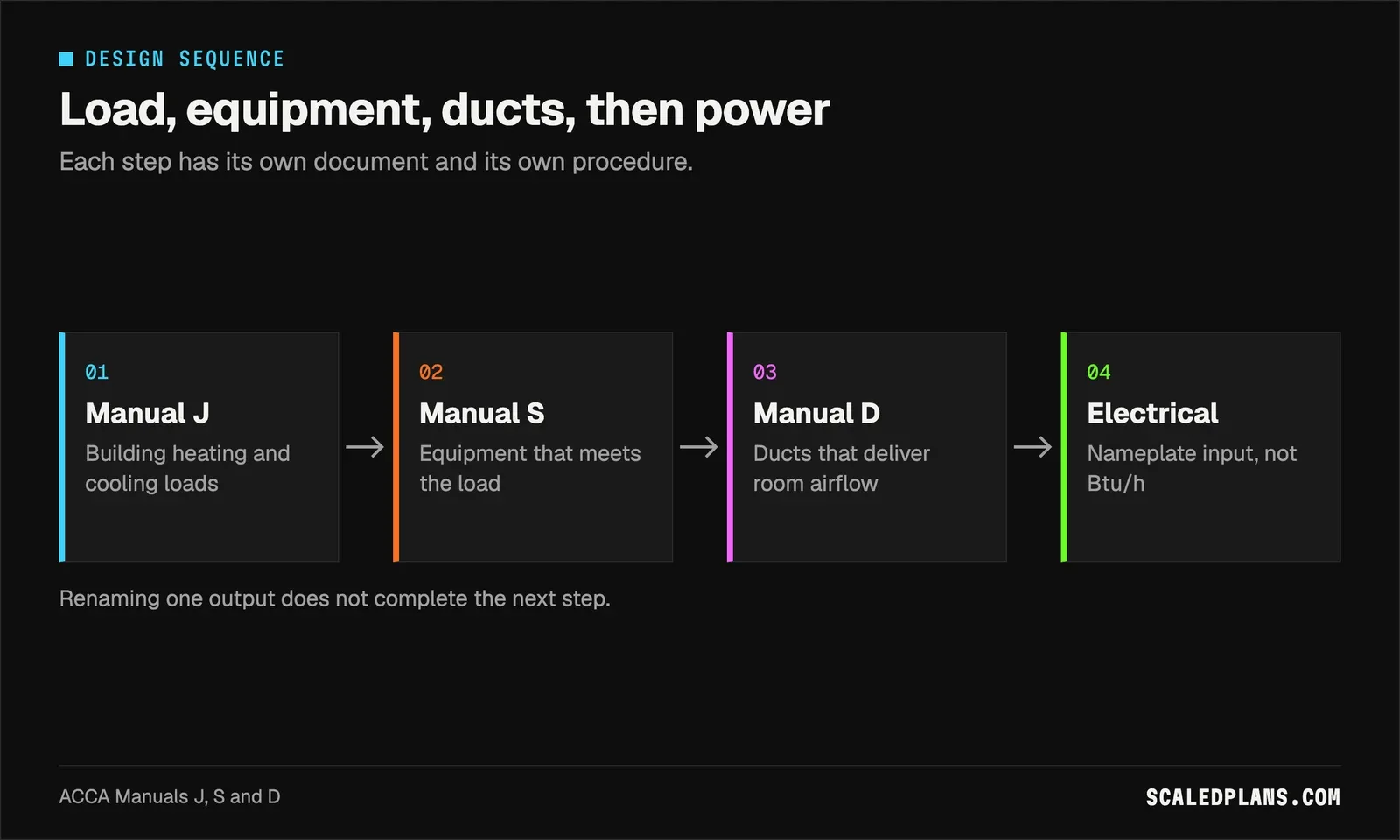
Task: Select the headline Load, equipment, ducts, then power
Action: coord(444,109)
